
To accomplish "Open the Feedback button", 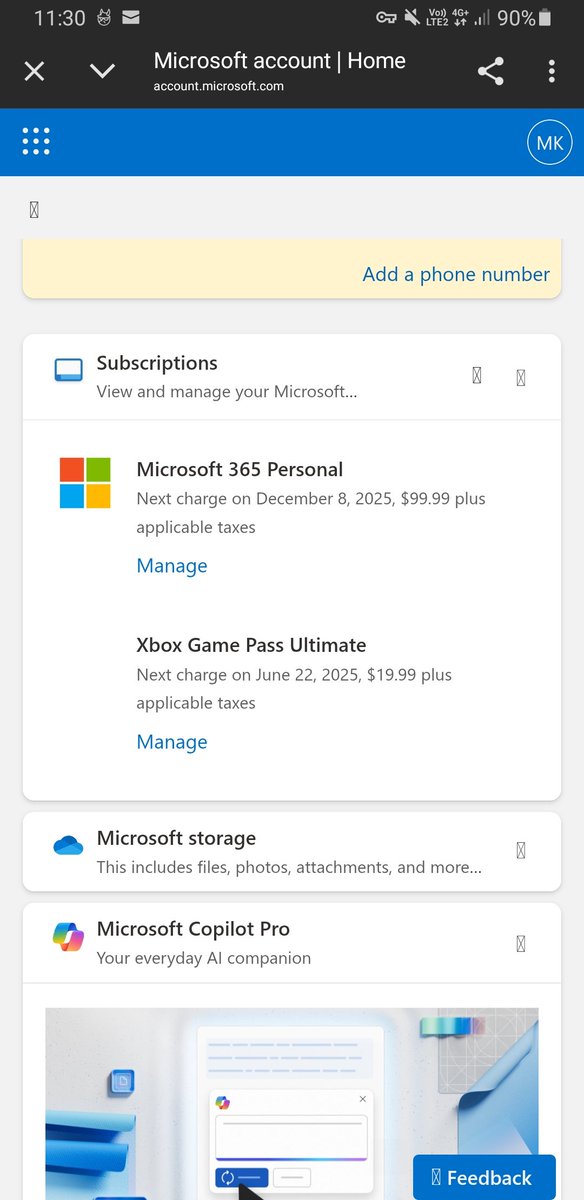I will pos(485,1178).
